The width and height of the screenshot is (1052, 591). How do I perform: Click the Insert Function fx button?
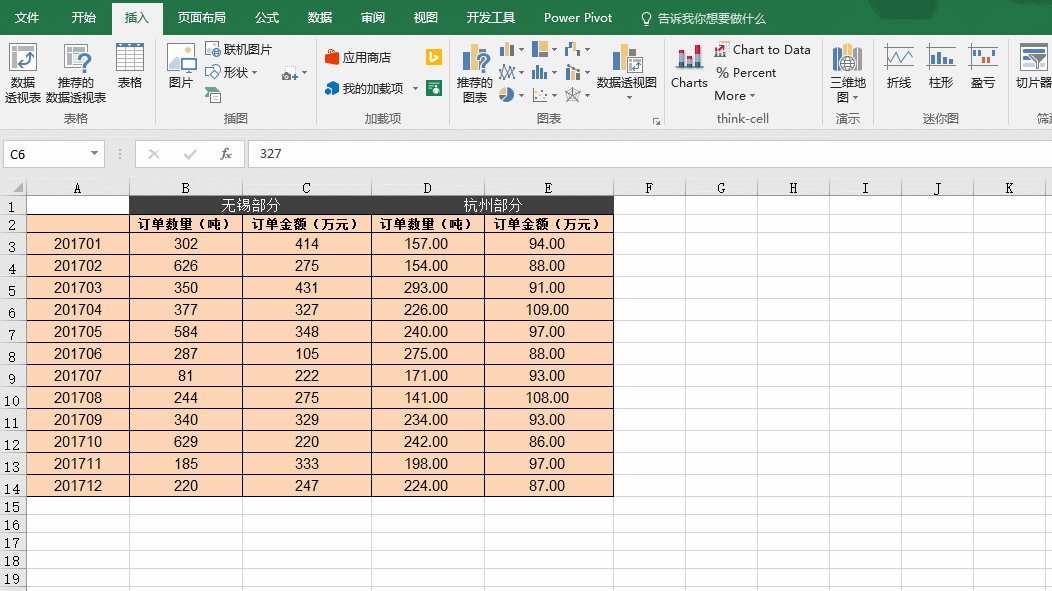tap(226, 154)
